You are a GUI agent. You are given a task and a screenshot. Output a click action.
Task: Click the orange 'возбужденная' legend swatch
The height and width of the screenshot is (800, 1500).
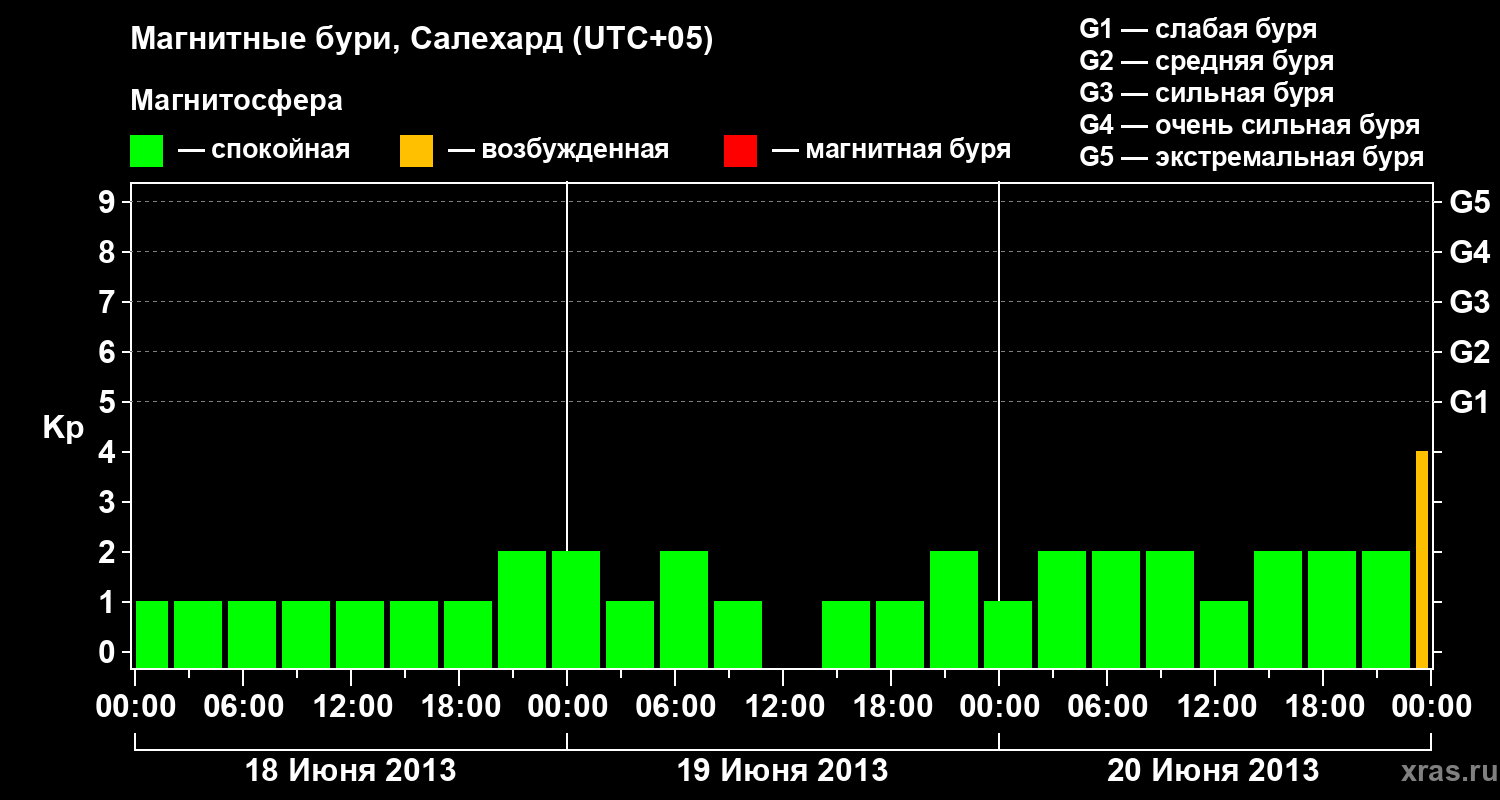coord(416,151)
